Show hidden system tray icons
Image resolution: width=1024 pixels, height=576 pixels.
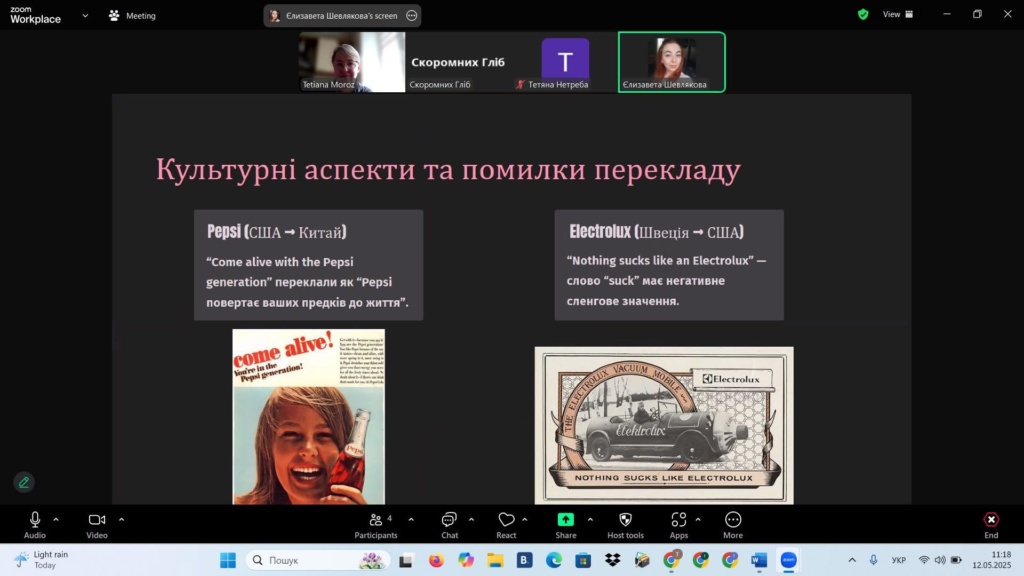click(x=852, y=560)
